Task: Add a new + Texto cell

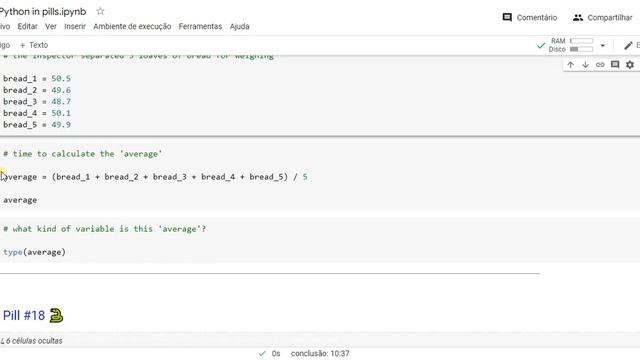Action: pyautogui.click(x=34, y=45)
